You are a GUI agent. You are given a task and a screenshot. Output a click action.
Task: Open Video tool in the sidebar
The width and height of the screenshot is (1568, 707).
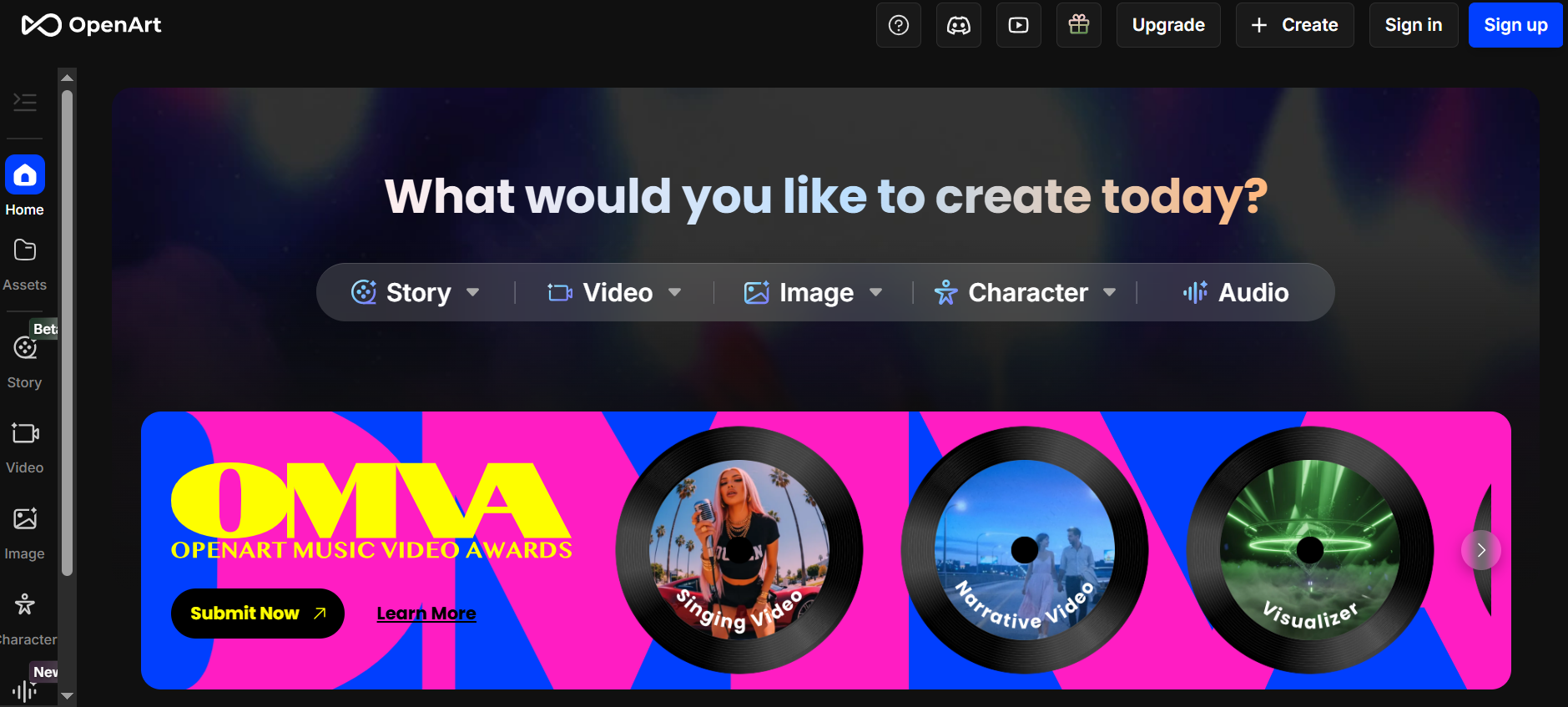point(25,447)
